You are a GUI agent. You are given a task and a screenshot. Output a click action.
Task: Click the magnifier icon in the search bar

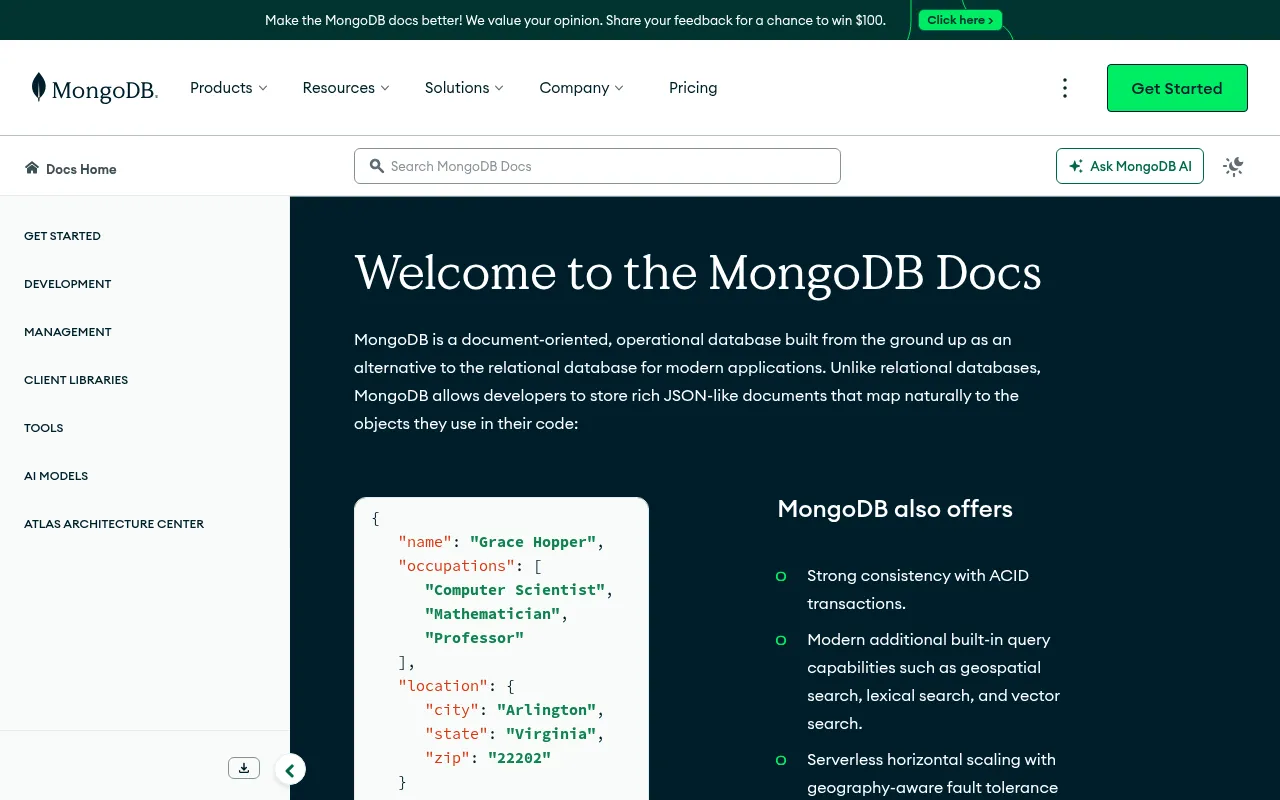[x=377, y=166]
